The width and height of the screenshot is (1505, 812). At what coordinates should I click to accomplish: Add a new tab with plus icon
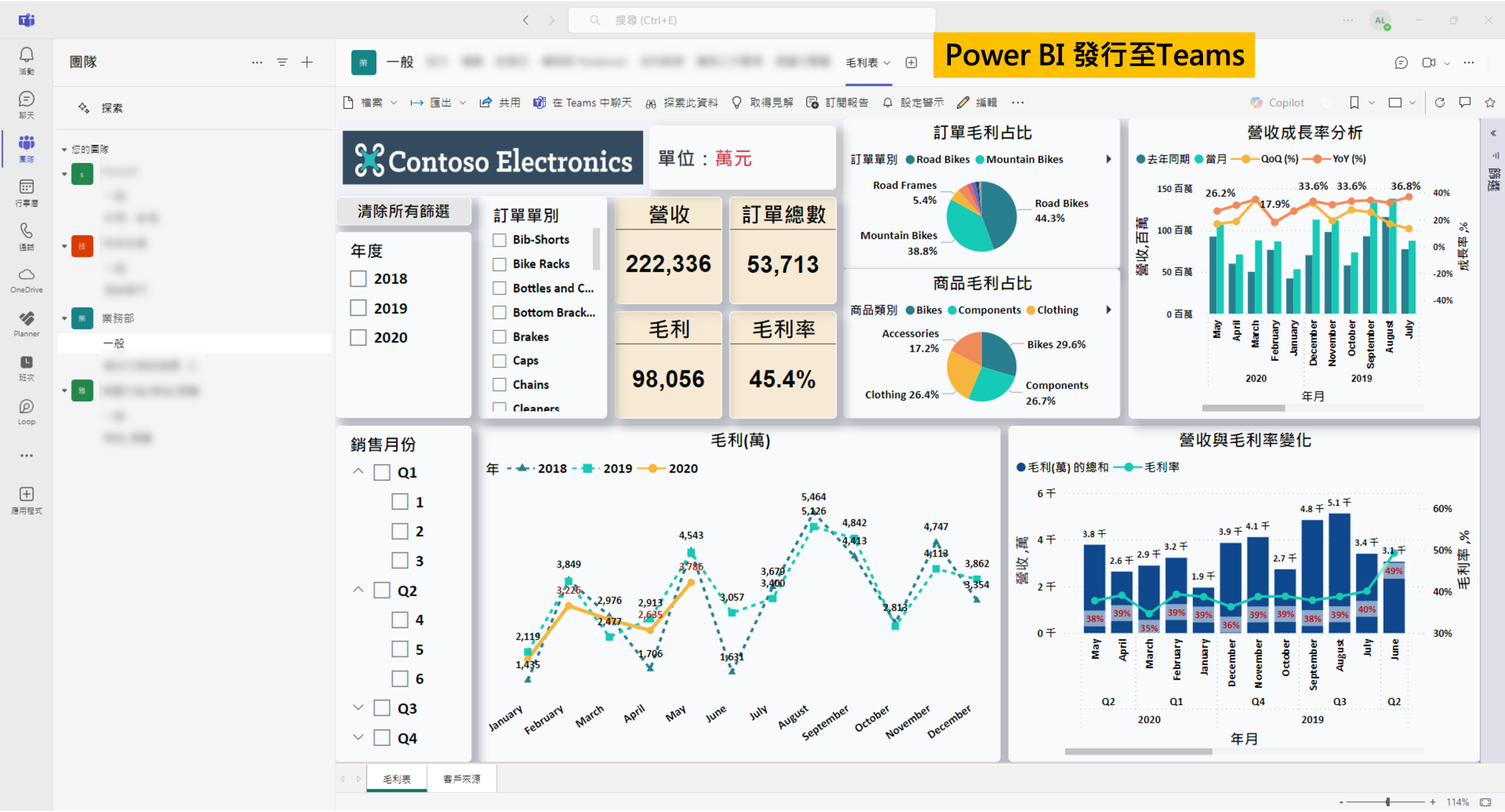coord(911,63)
